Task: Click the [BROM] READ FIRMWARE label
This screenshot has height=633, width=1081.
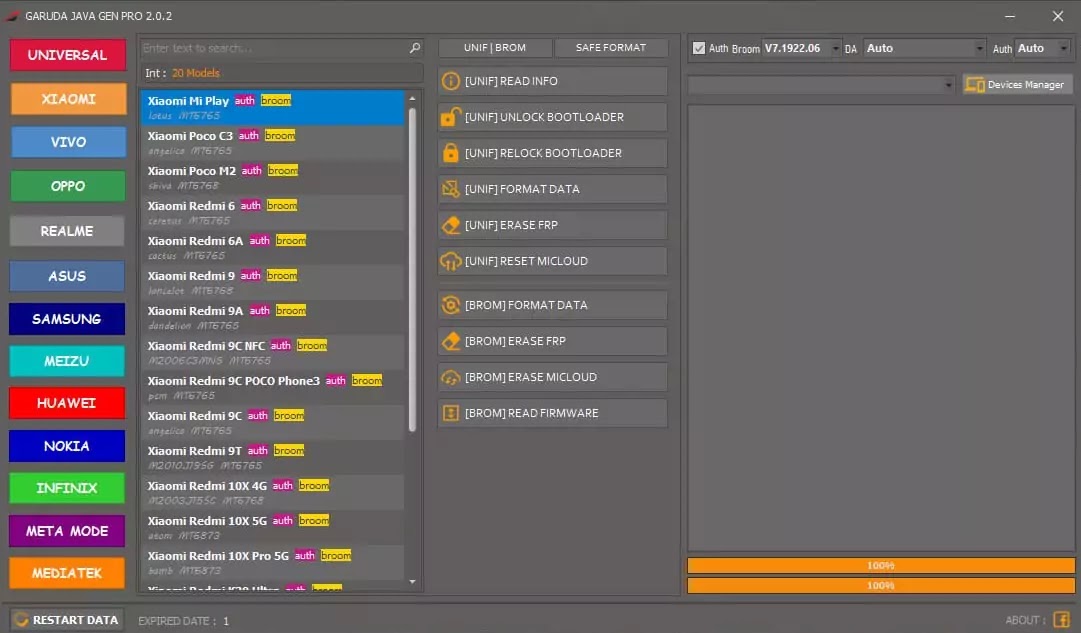Action: pos(532,413)
